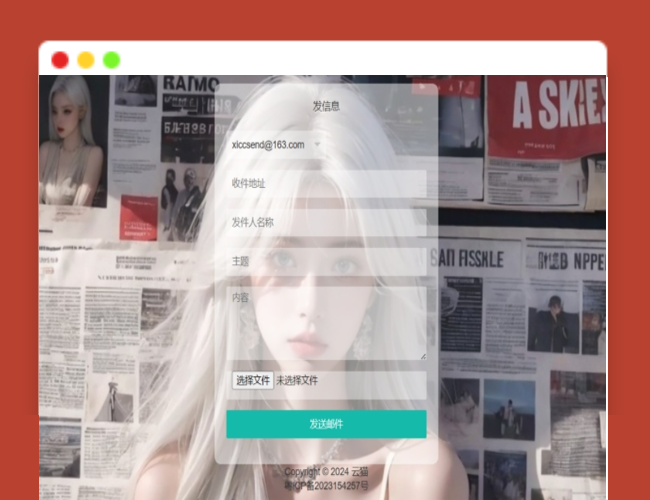Click into the 发件人名称 sender name field
Image resolution: width=650 pixels, height=500 pixels.
pos(326,222)
